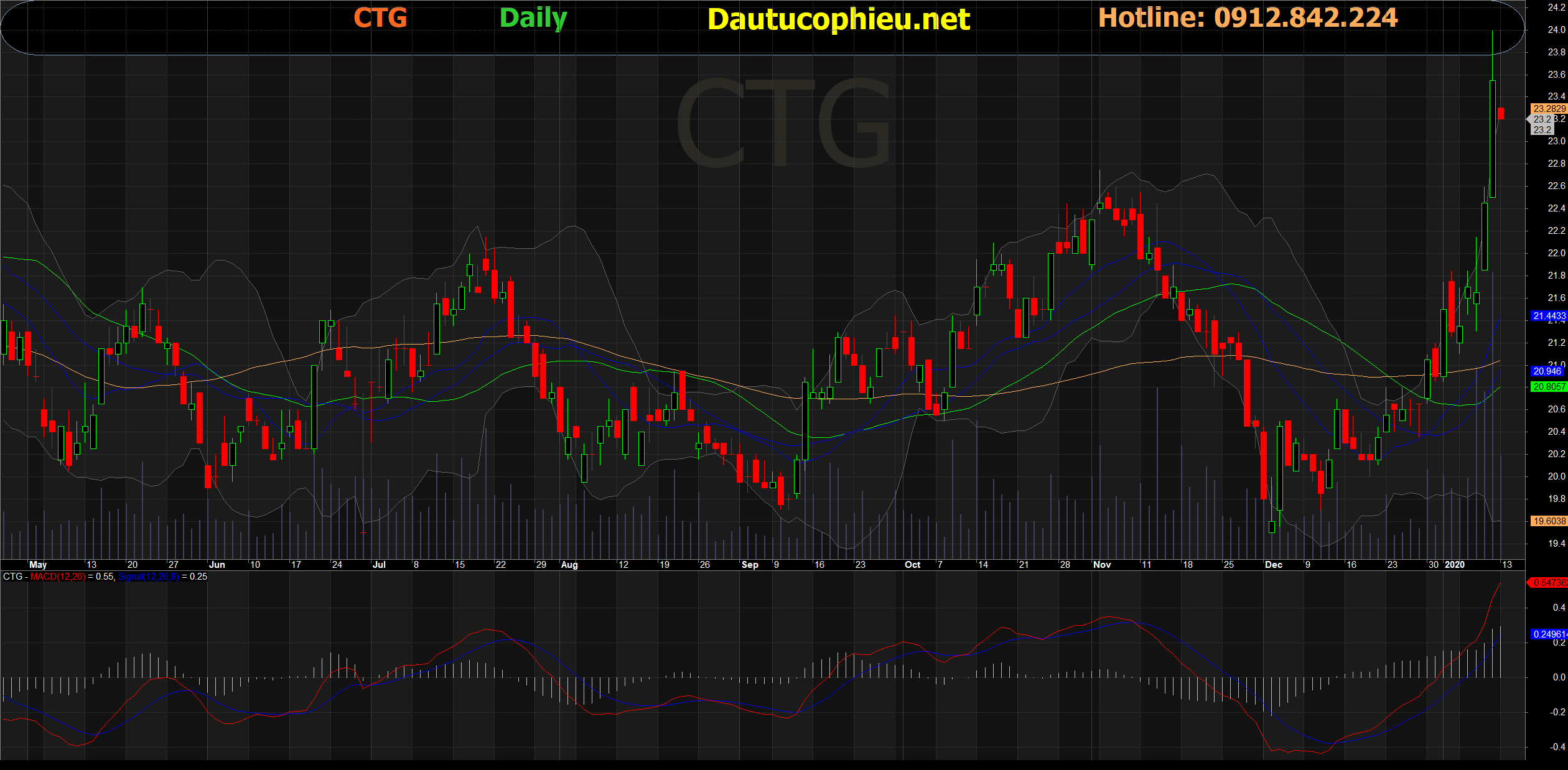Click the blue 0.2496 signal value tag
The image size is (1568, 770).
1549,634
